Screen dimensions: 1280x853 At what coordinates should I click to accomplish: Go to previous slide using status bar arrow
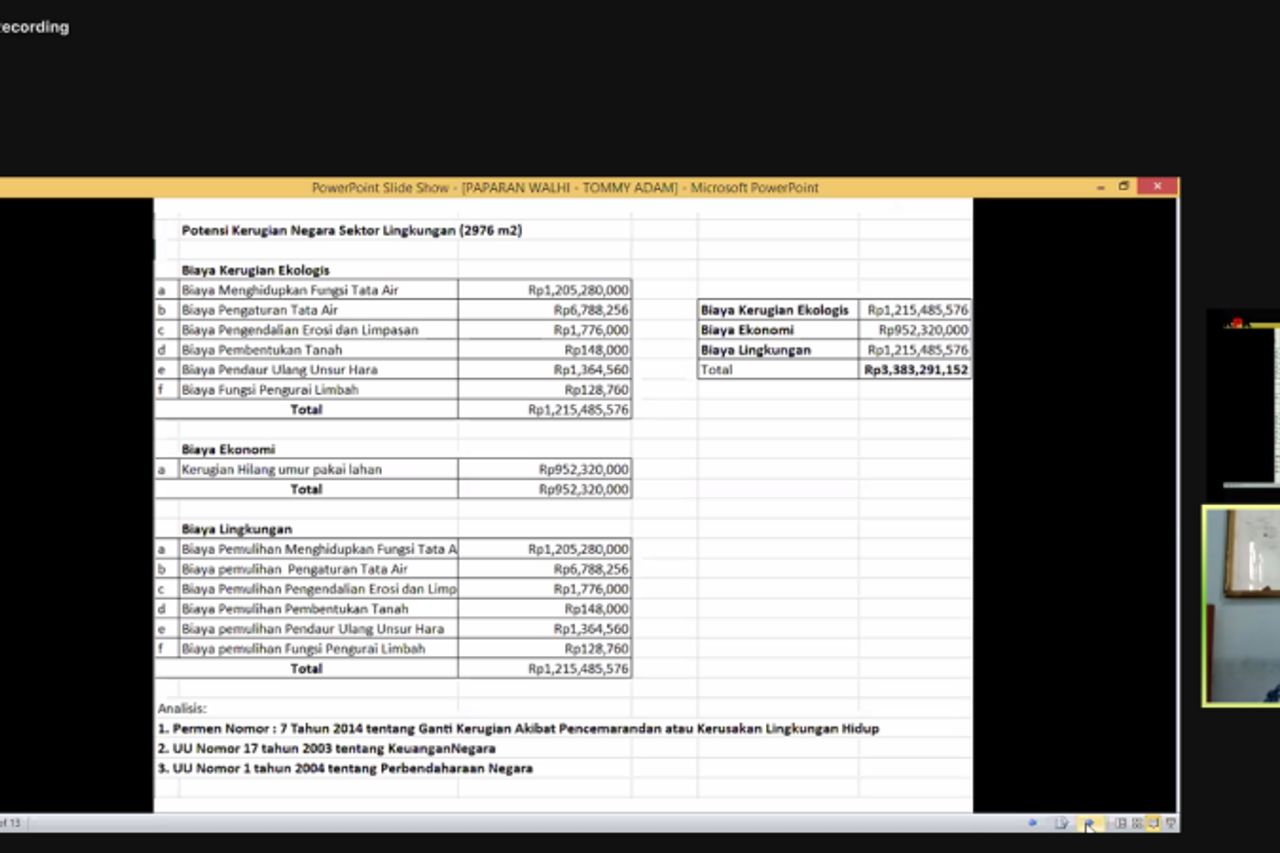(x=1032, y=823)
